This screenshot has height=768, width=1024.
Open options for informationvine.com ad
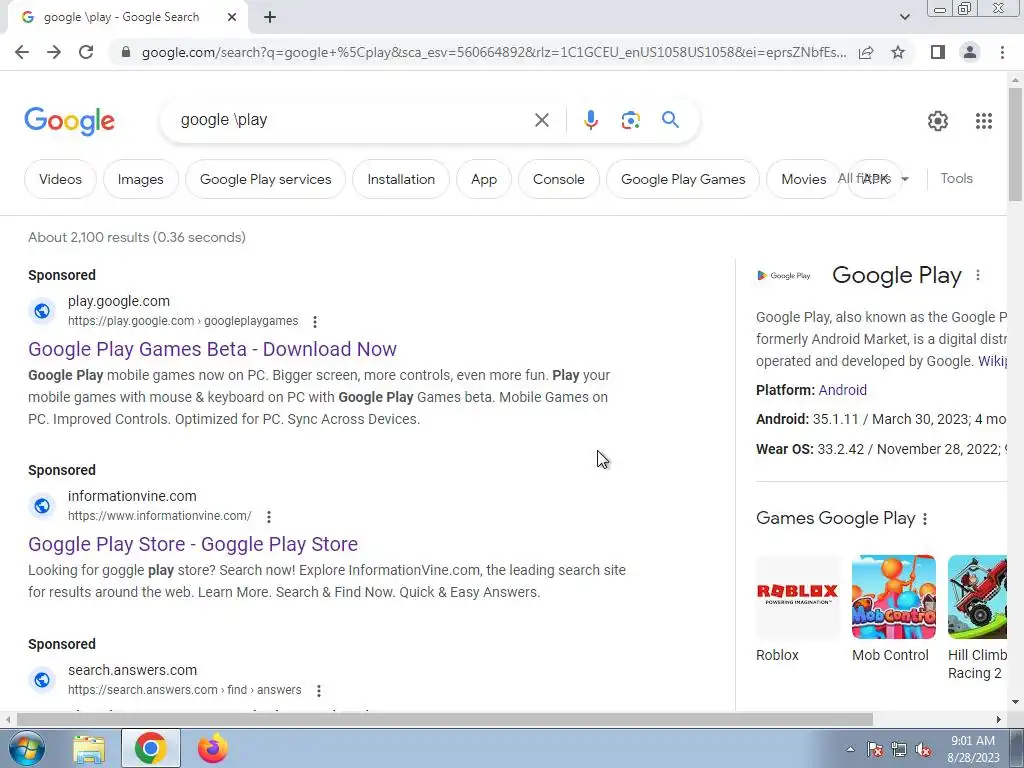[268, 517]
